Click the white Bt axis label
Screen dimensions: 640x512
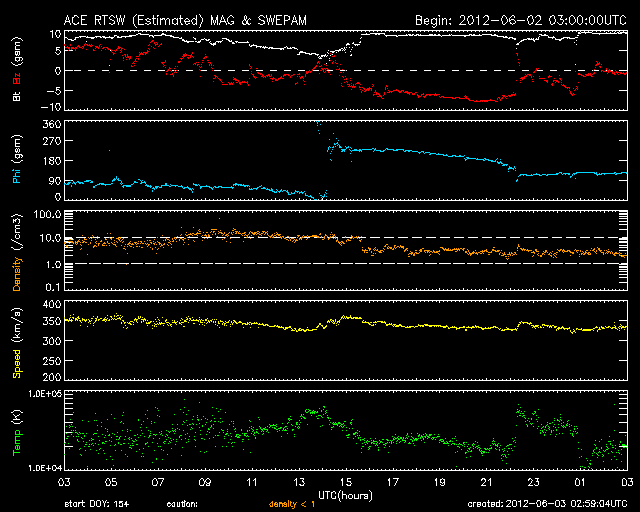tap(17, 96)
